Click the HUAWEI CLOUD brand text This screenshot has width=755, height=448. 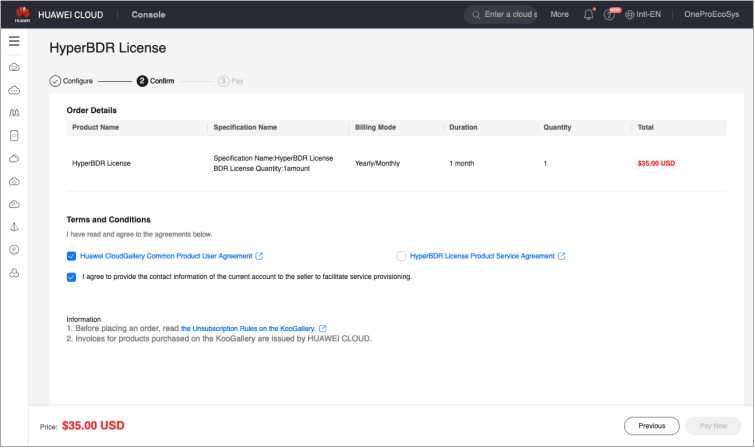(x=70, y=14)
